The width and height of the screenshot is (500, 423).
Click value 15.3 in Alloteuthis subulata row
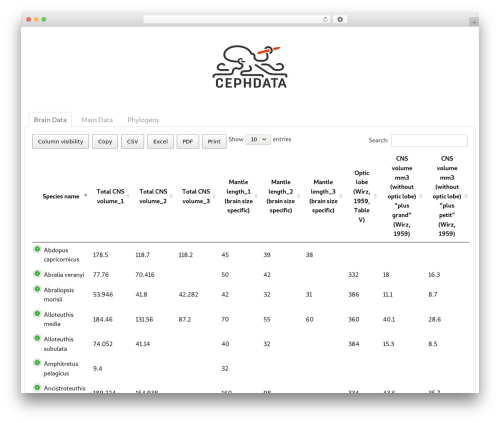(x=388, y=344)
